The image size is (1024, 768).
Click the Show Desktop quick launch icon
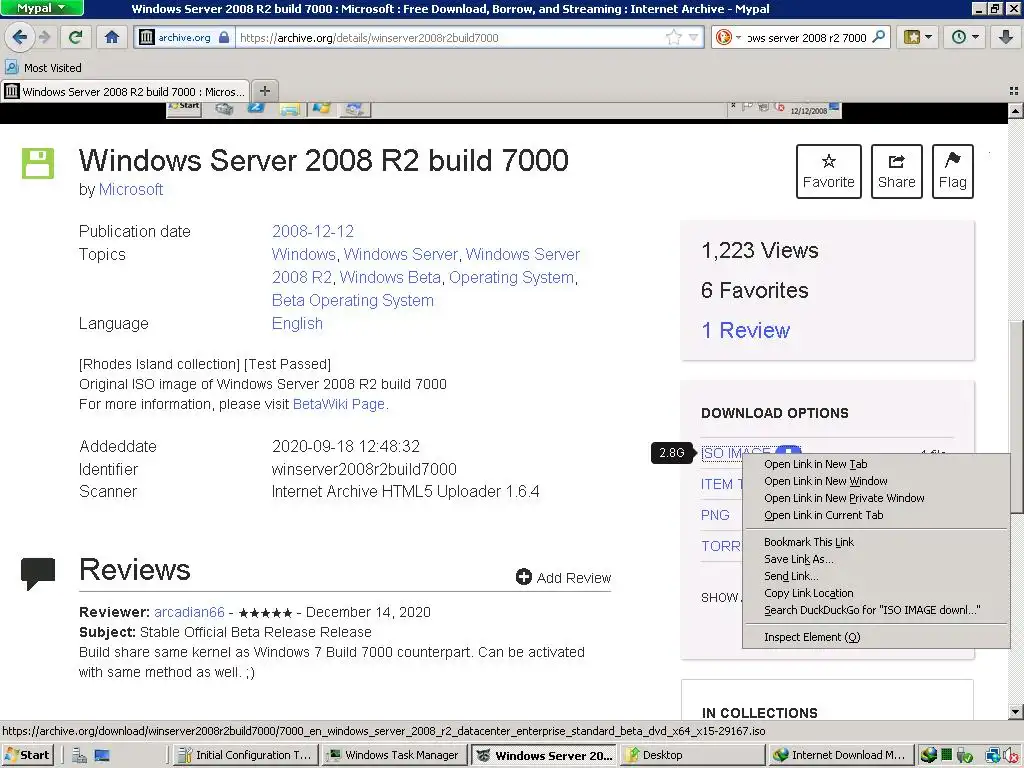point(102,756)
